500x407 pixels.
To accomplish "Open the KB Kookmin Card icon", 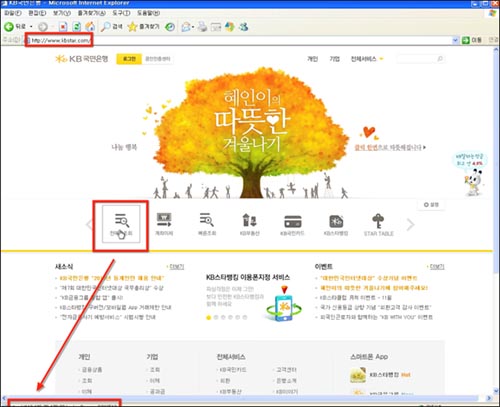I will 292,221.
